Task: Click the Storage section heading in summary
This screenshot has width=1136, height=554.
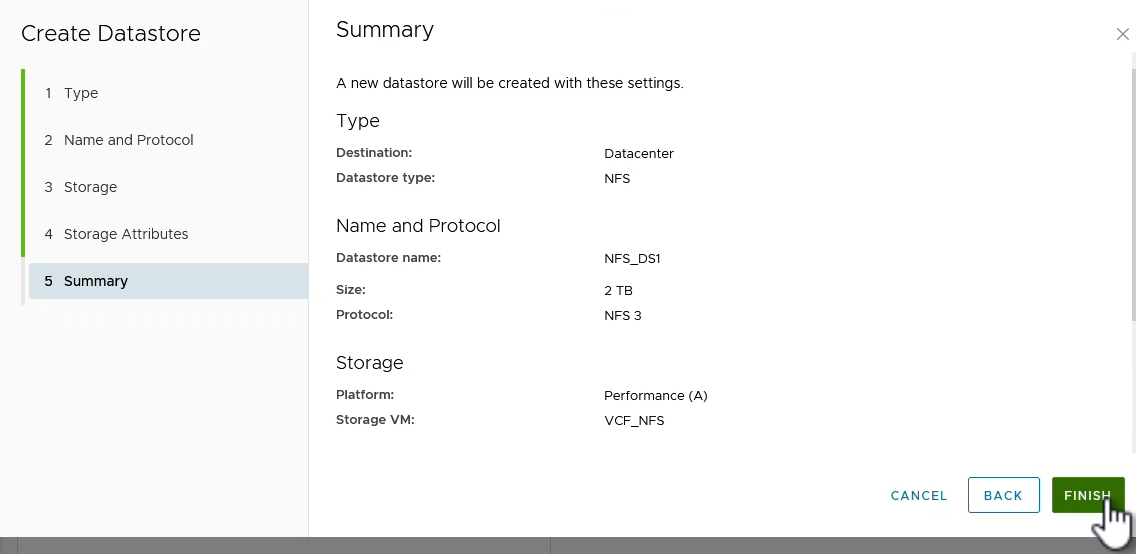Action: tap(370, 363)
